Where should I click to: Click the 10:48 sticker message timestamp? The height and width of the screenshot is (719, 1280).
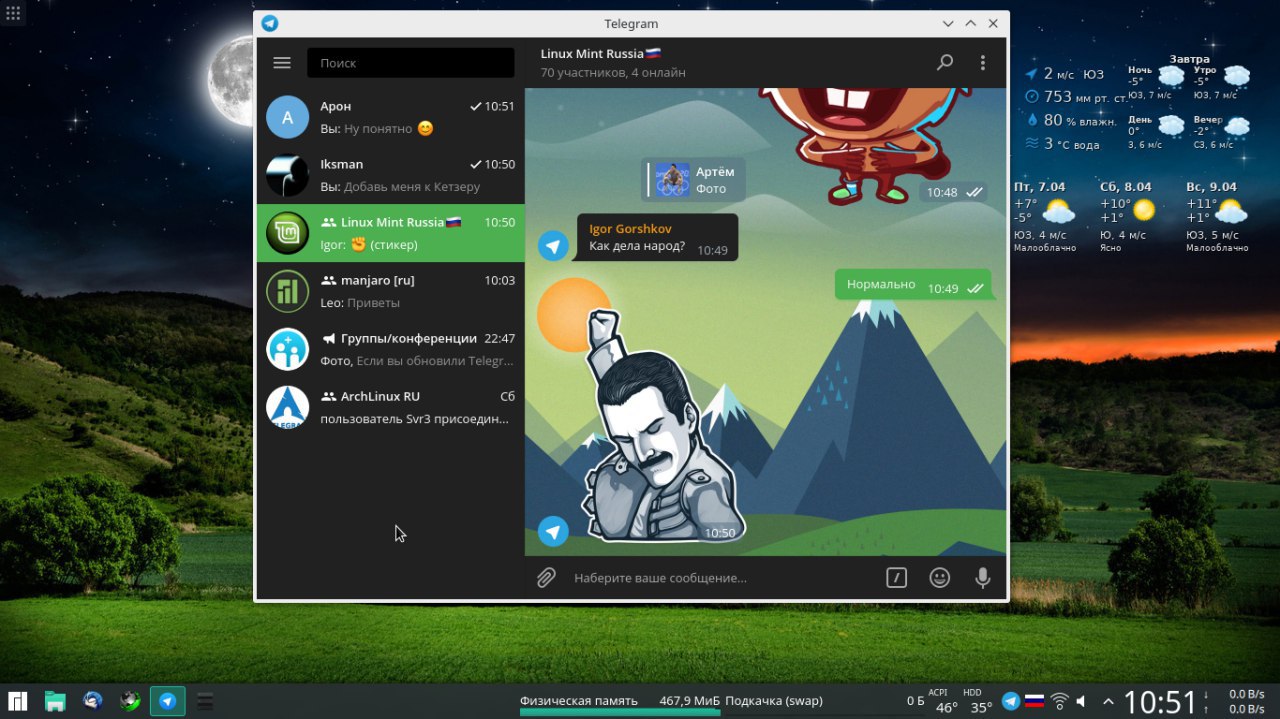pyautogui.click(x=942, y=192)
